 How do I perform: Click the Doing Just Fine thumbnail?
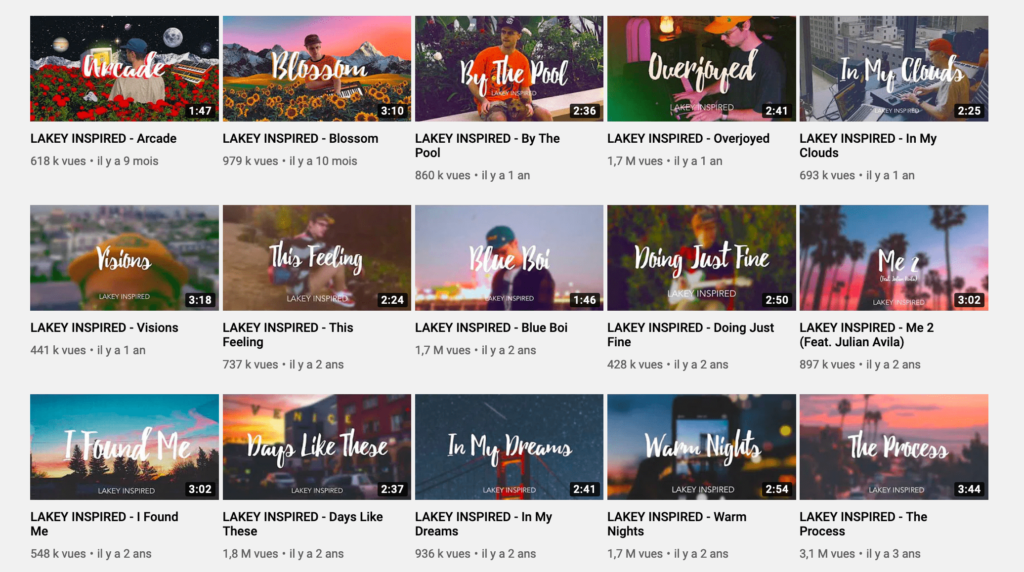(701, 258)
